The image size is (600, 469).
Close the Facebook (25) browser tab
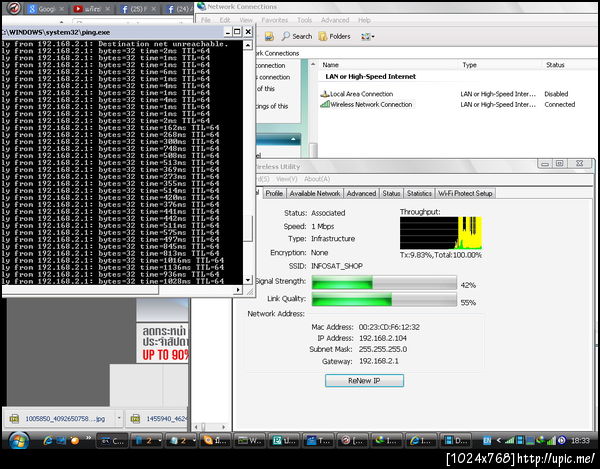(x=153, y=8)
